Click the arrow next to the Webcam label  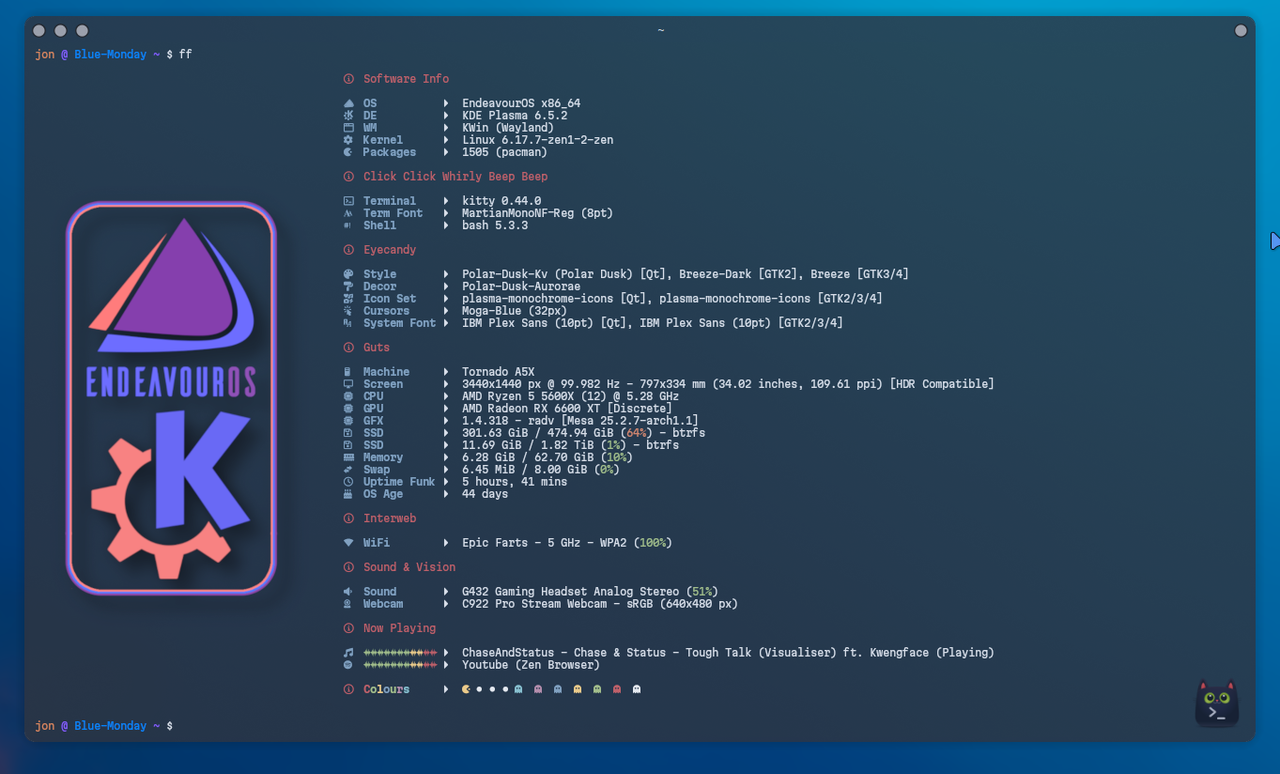point(446,604)
